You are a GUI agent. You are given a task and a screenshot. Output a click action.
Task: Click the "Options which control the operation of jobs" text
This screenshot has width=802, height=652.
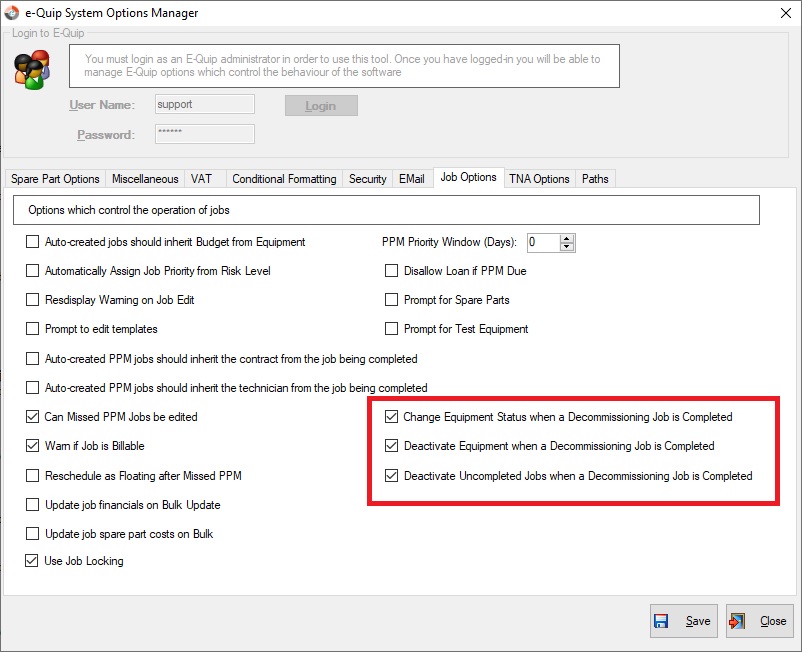tap(129, 210)
